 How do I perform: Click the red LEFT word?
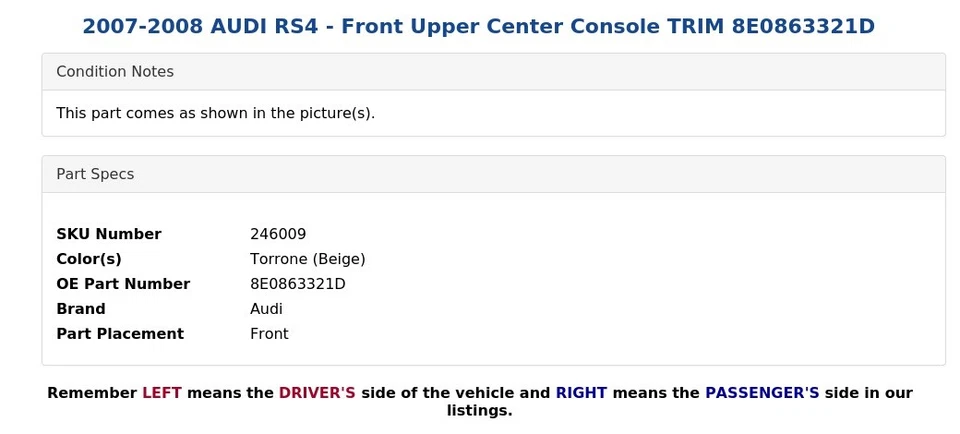(162, 393)
